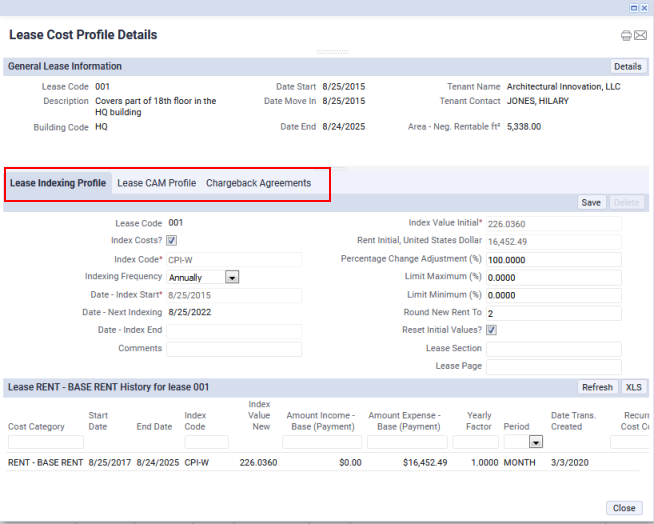Click the CPI-W cell in history row
This screenshot has width=654, height=524.
click(197, 463)
